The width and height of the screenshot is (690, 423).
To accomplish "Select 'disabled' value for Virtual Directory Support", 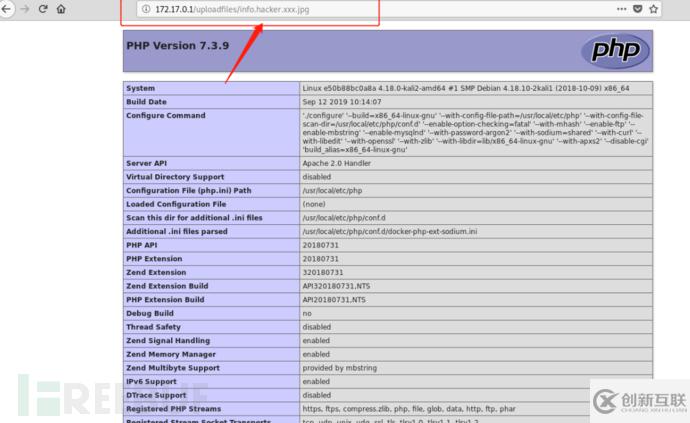I will click(316, 177).
